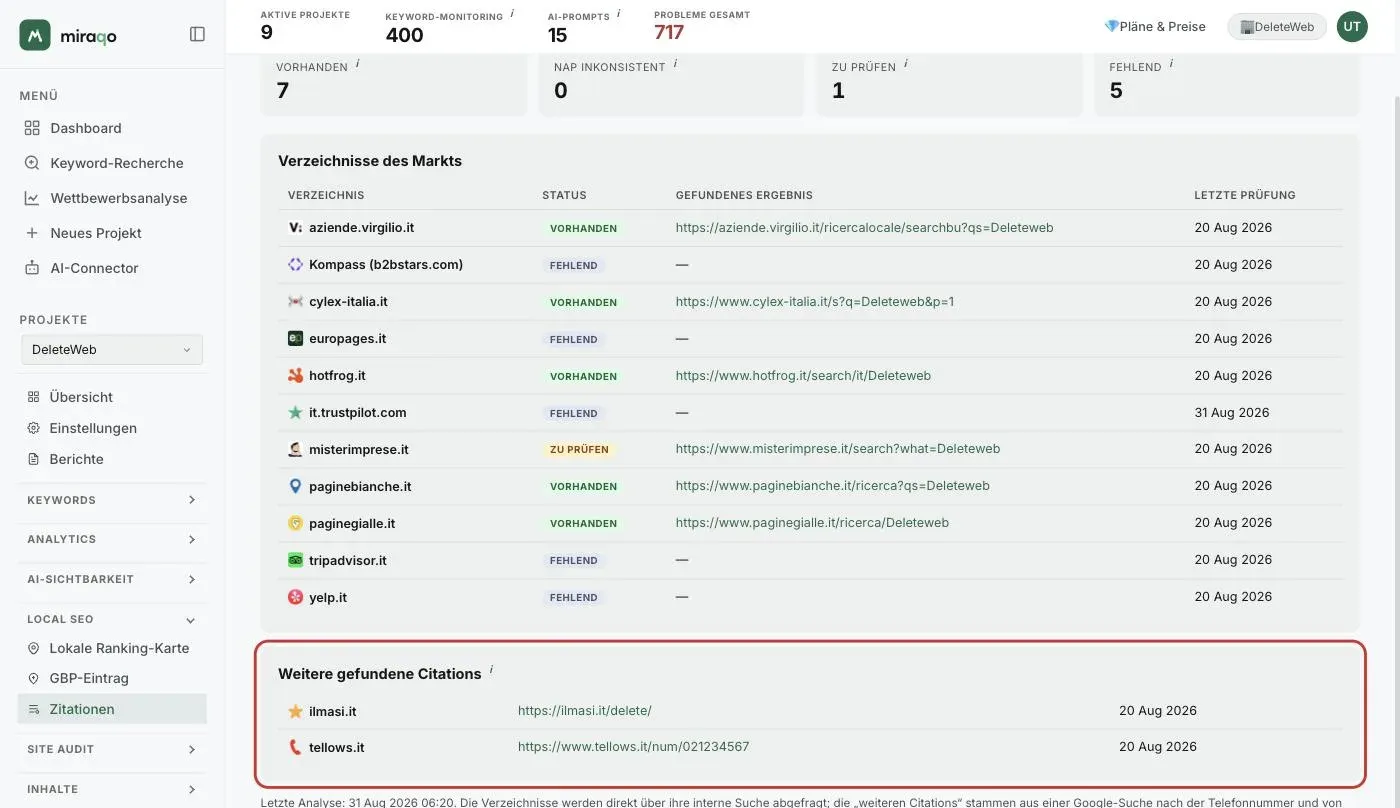This screenshot has height=808, width=1400.
Task: Click the Dashboard grid icon
Action: 32,128
